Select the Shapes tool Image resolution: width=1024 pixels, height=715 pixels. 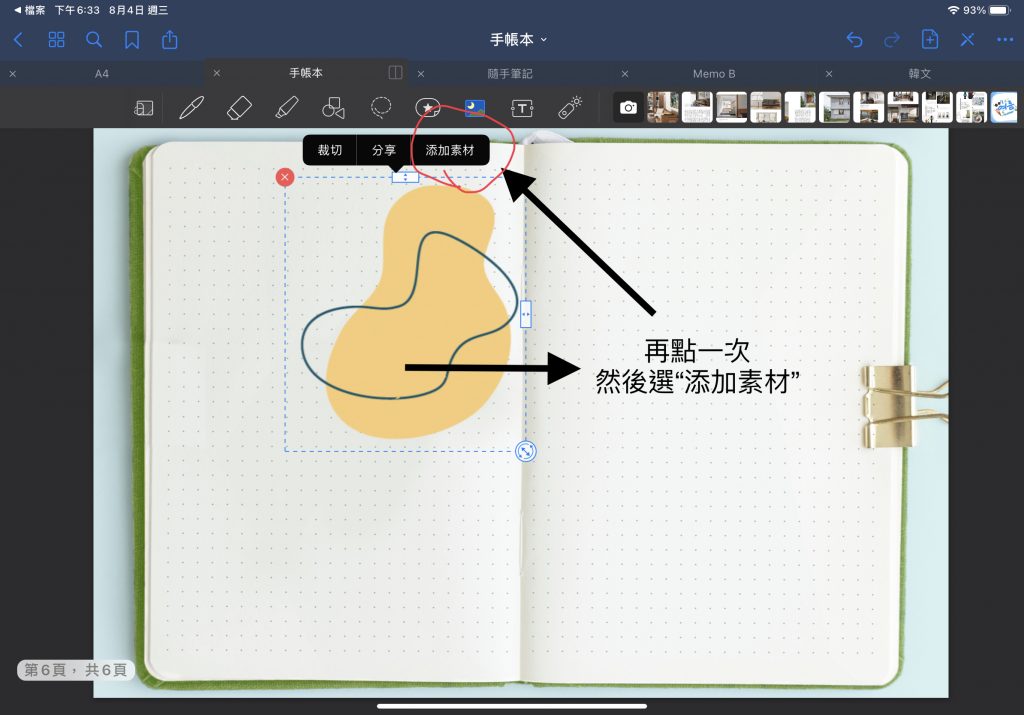pos(333,107)
